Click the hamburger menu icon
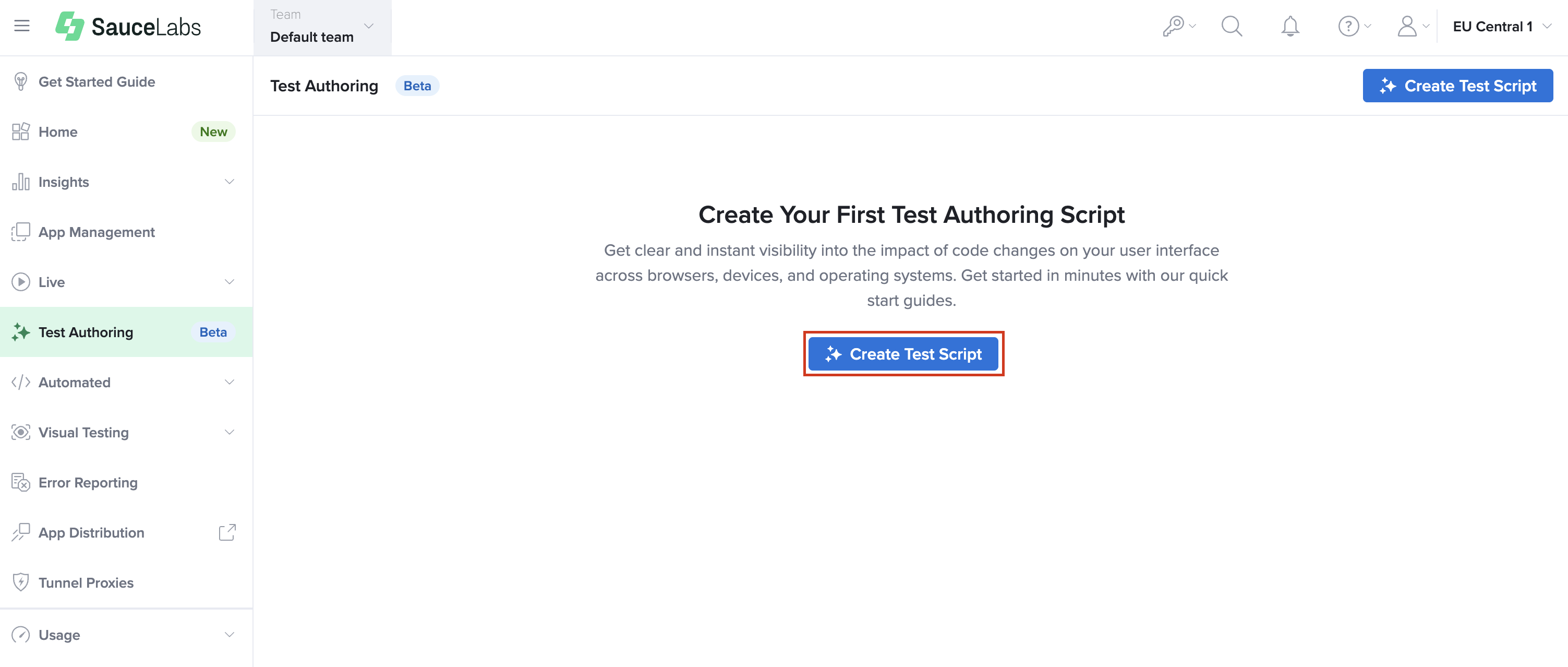The image size is (1568, 667). click(22, 26)
